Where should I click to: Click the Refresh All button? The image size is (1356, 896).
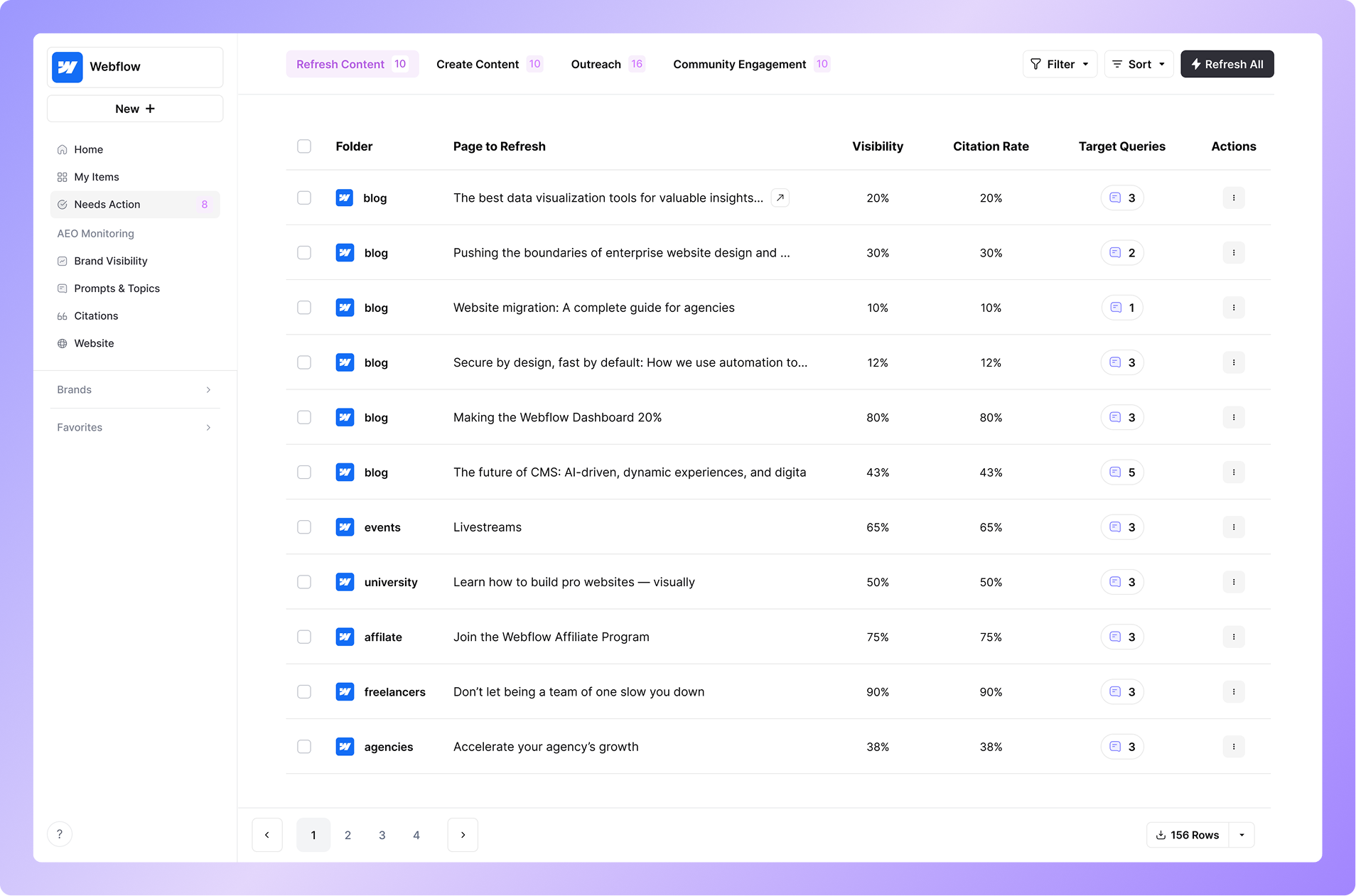pyautogui.click(x=1227, y=64)
